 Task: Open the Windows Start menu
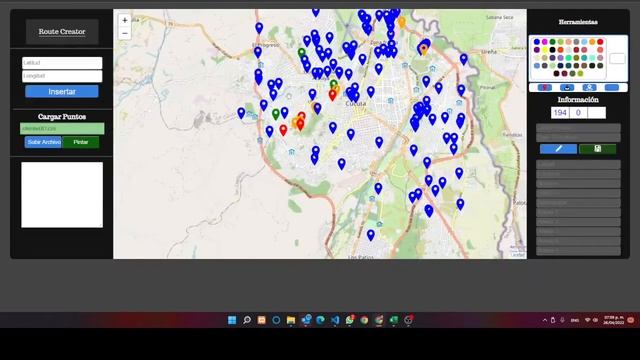tap(232, 320)
